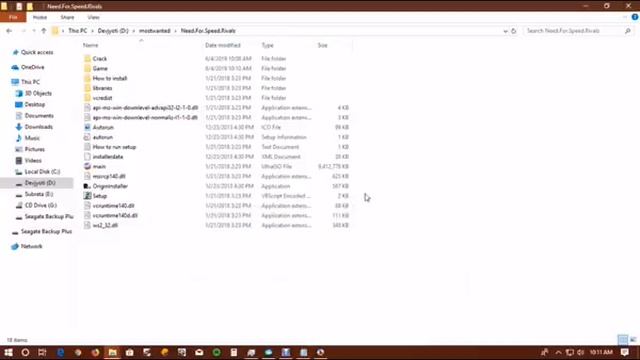640x360 pixels.
Task: Open the File menu
Action: [x=13, y=17]
